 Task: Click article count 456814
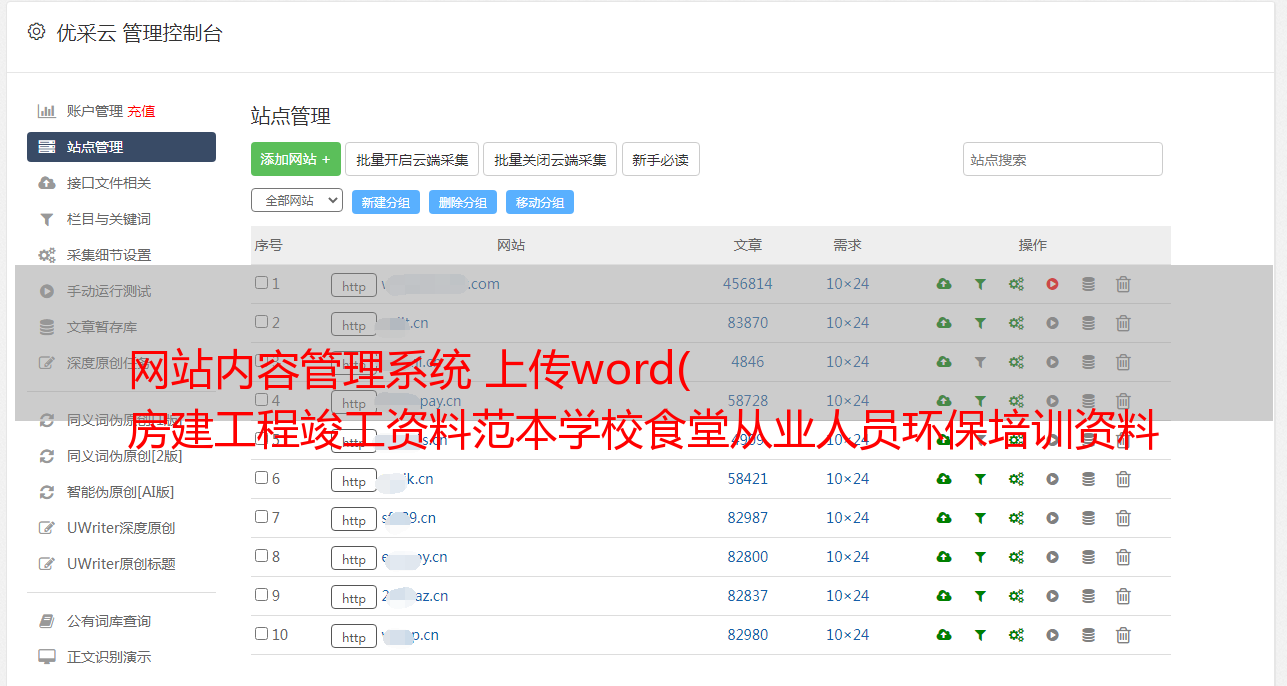pyautogui.click(x=748, y=284)
